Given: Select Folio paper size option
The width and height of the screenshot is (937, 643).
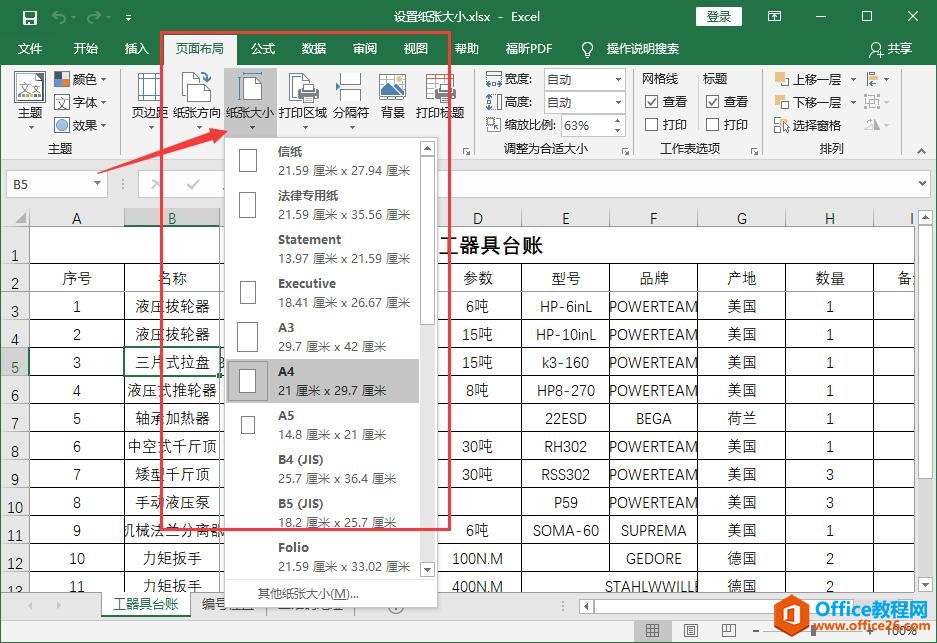Looking at the screenshot, I should pos(323,557).
